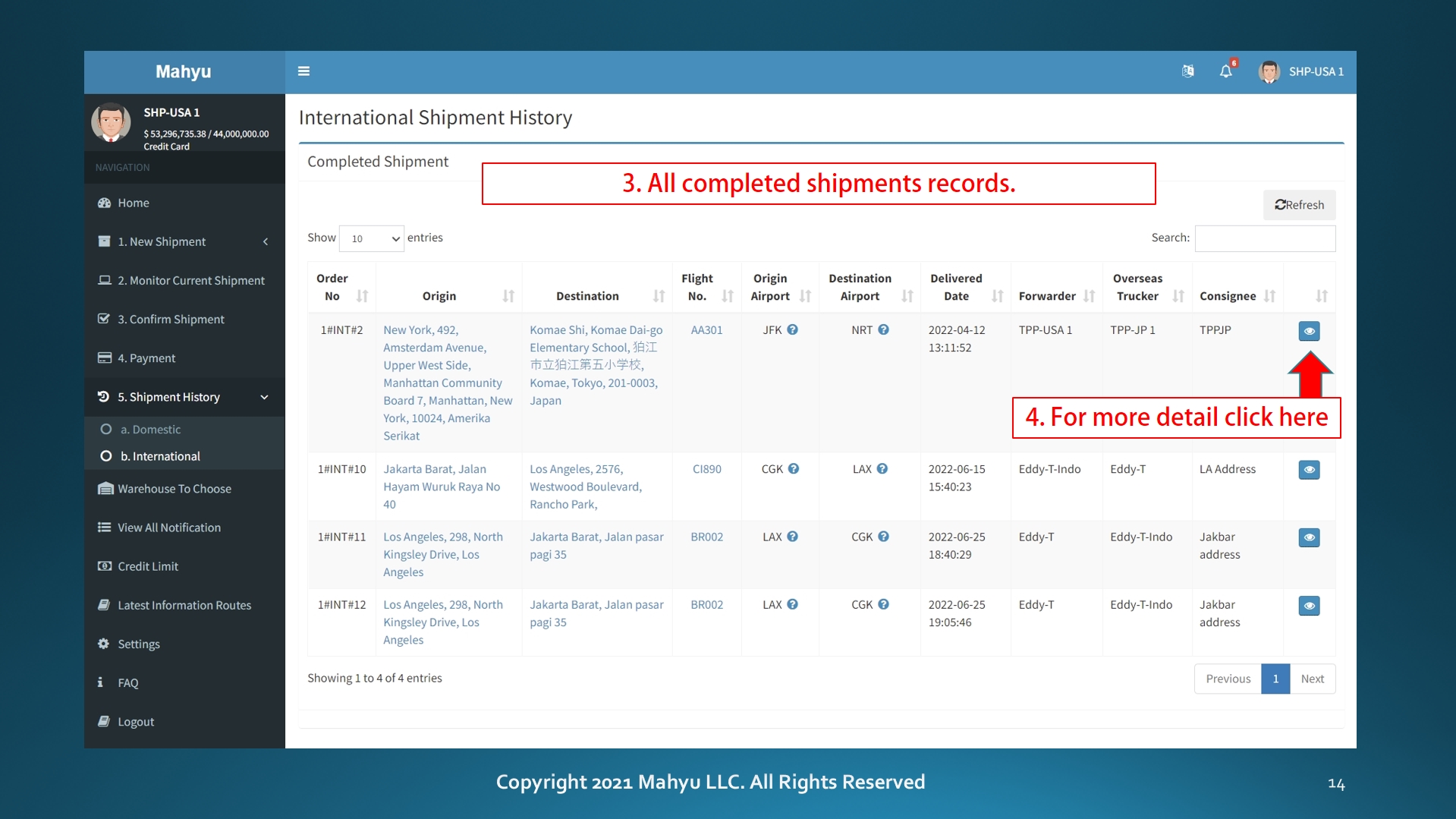
Task: Sort table by Destination Airport column
Action: click(870, 287)
